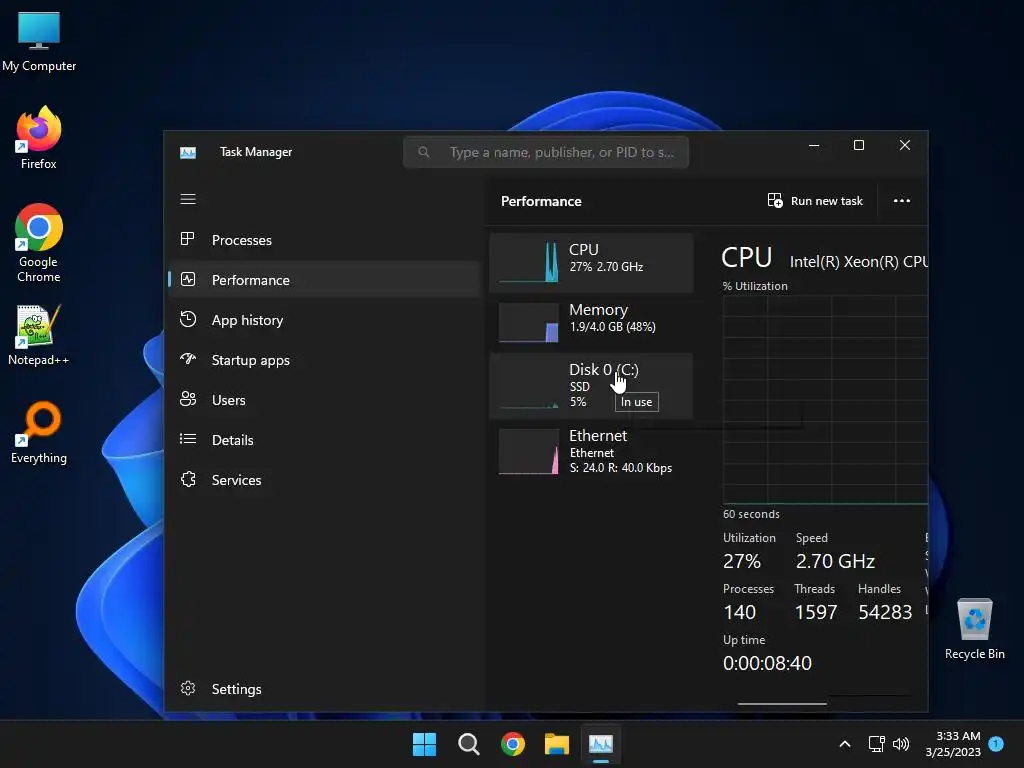Screen dimensions: 1024x768
Task: Click the search magnifier icon in Task Manager
Action: click(x=424, y=152)
